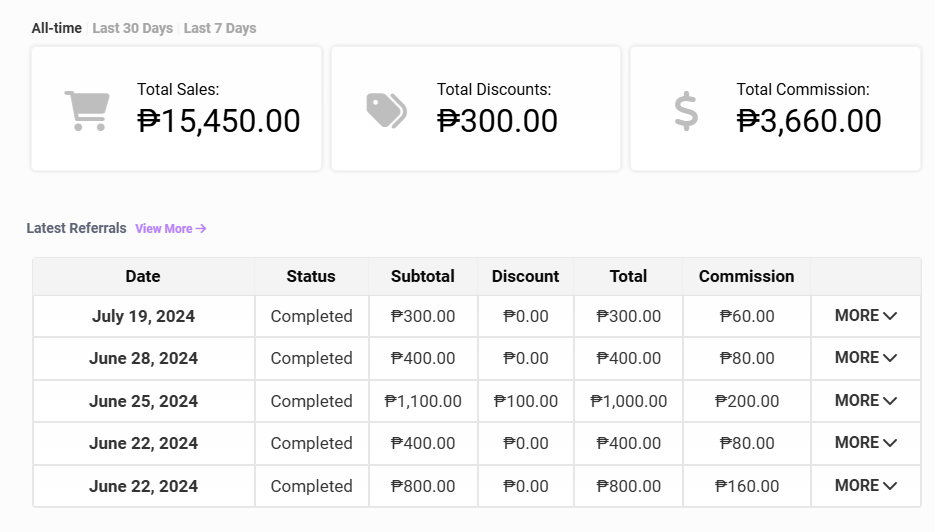Open the View More referrals link
Screen dimensions: 935x532
tap(164, 229)
